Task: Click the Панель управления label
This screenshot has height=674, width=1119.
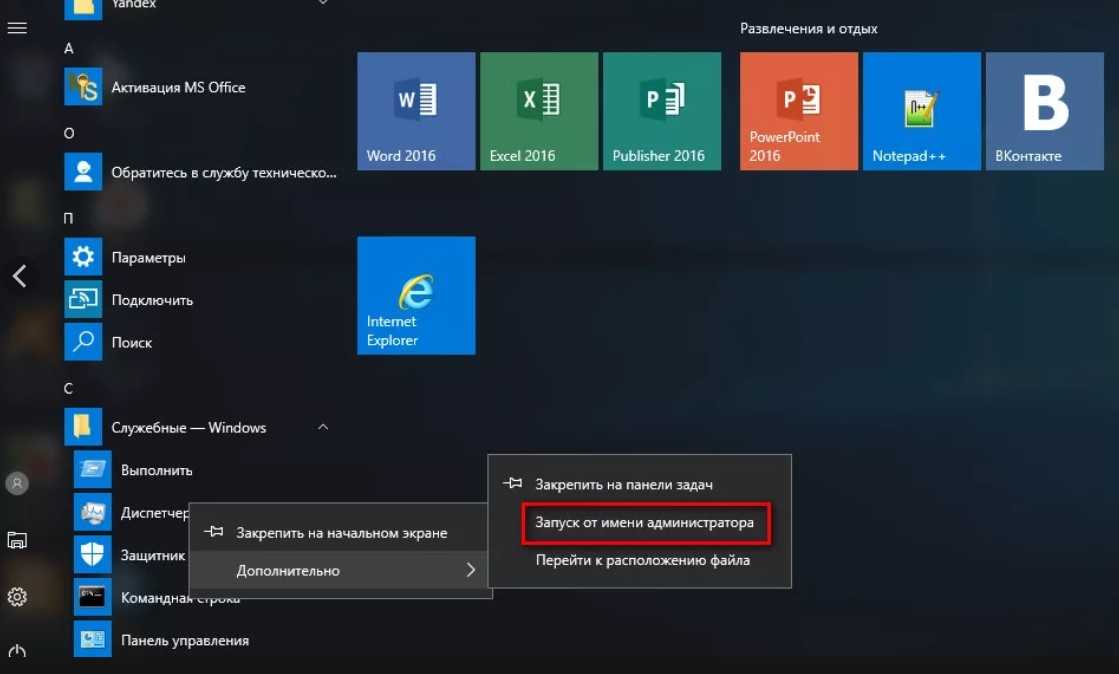Action: tap(185, 640)
